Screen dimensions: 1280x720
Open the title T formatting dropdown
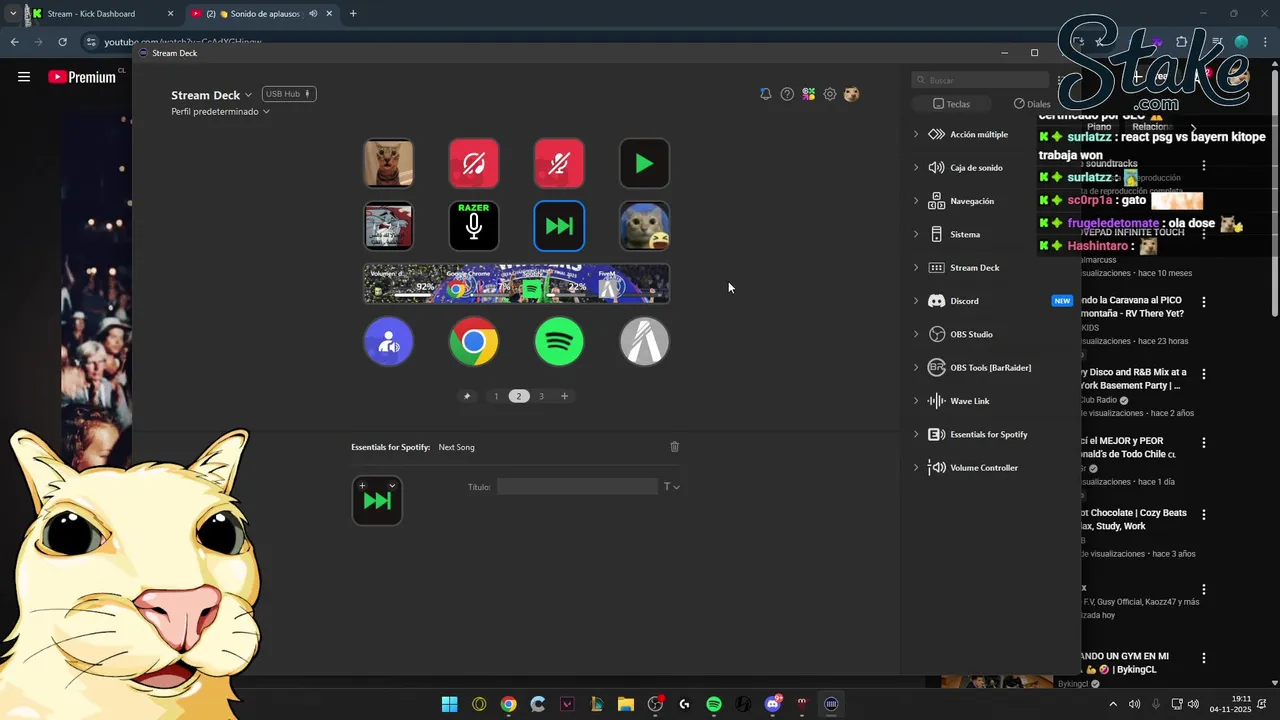672,487
